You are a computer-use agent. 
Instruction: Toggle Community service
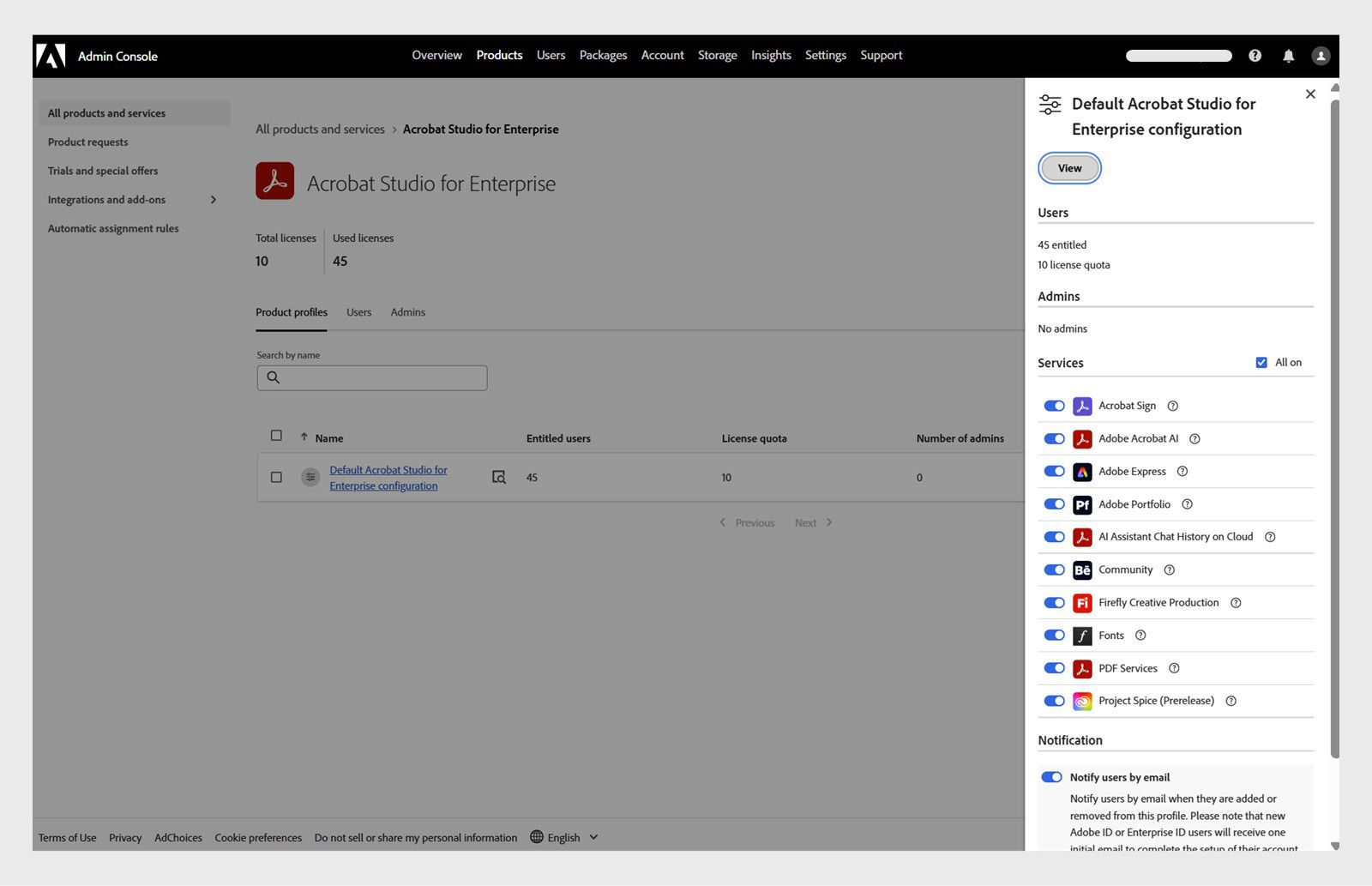(x=1054, y=570)
